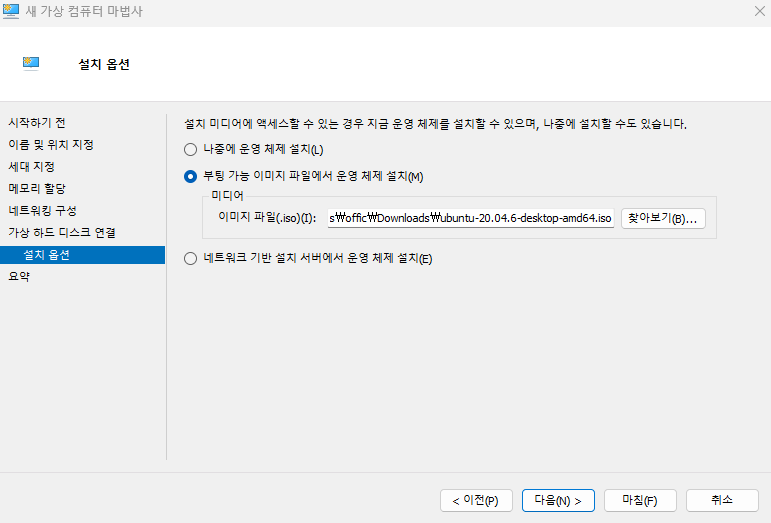
Task: Open file browser with 찾아보기(B)... button
Action: [663, 218]
